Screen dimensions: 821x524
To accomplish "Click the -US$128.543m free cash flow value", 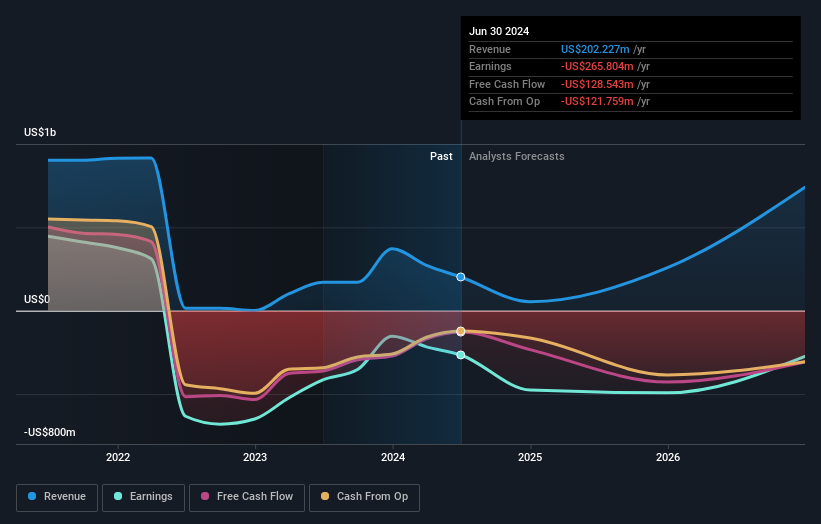I will coord(597,84).
